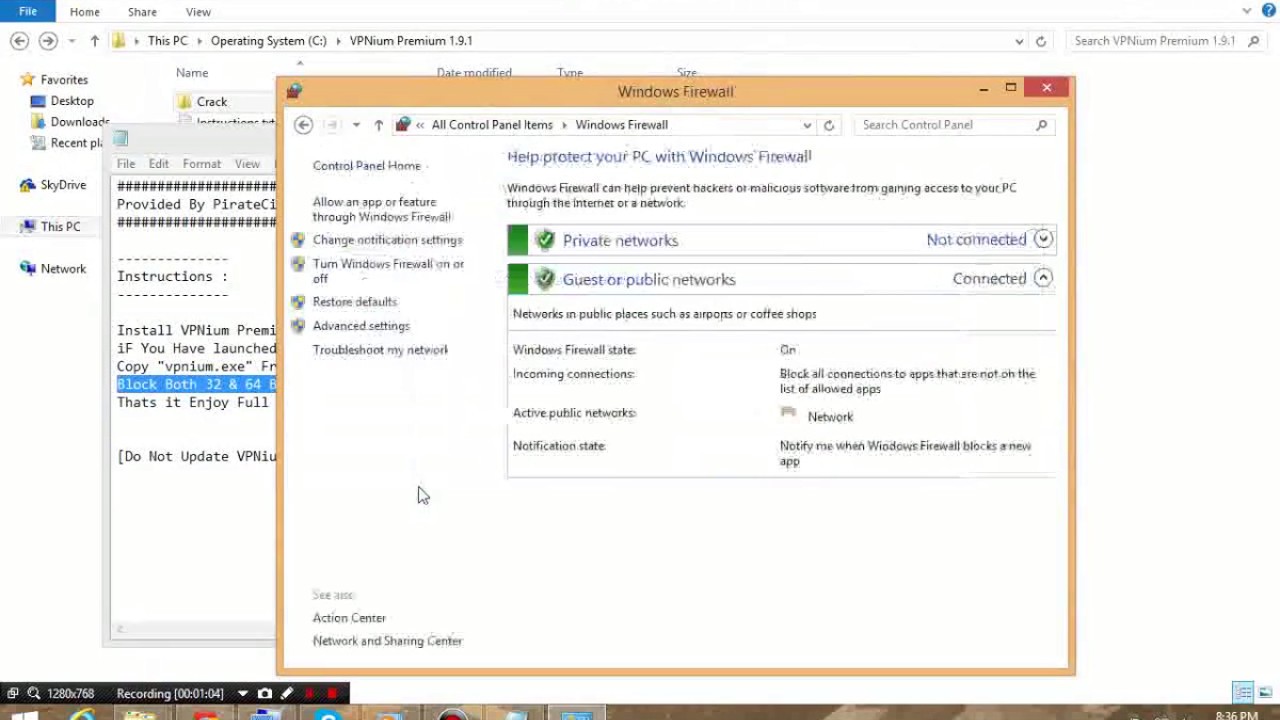
Task: Click Restore defaults link
Action: click(x=355, y=302)
